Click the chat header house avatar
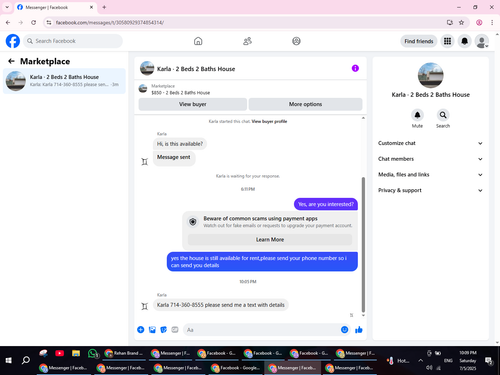Image resolution: width=500 pixels, height=375 pixels. click(147, 68)
